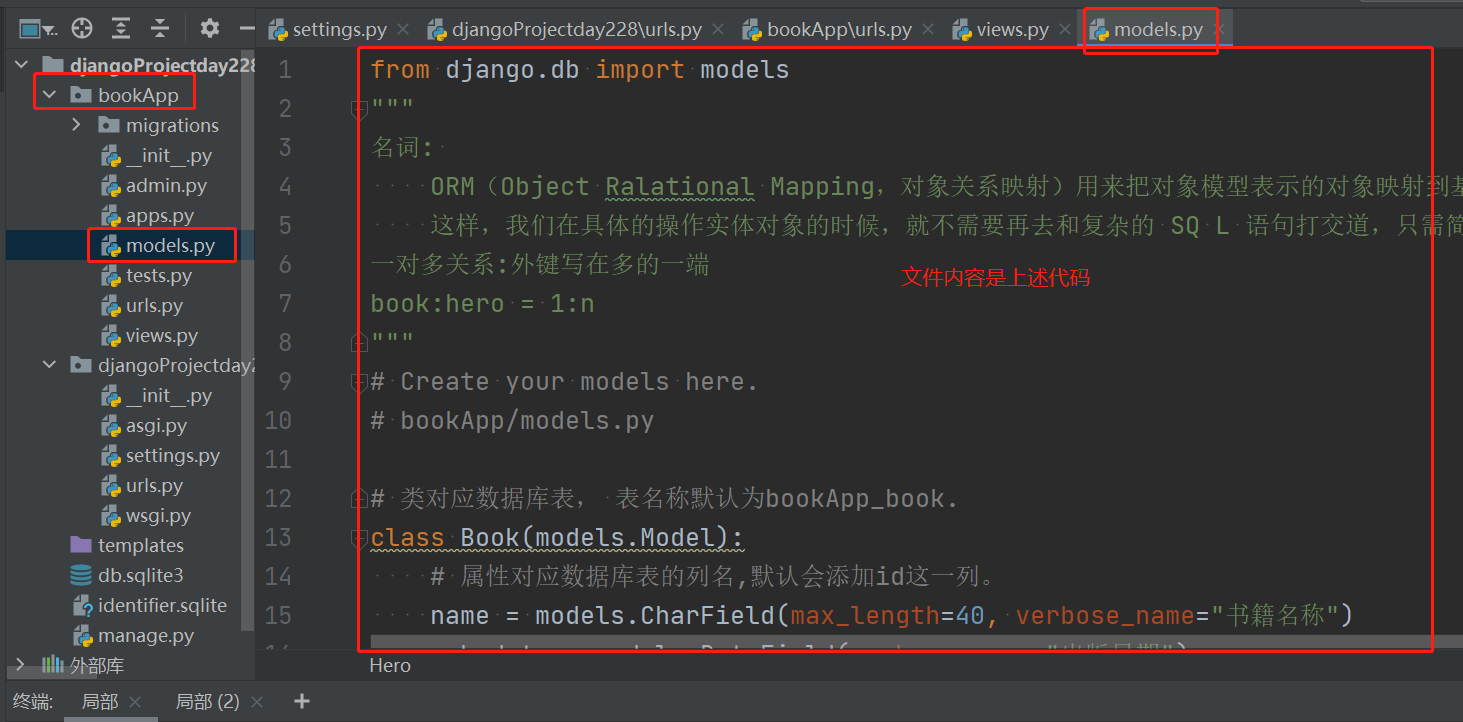Viewport: 1463px width, 722px height.
Task: Open models.py in project tree
Action: point(170,246)
